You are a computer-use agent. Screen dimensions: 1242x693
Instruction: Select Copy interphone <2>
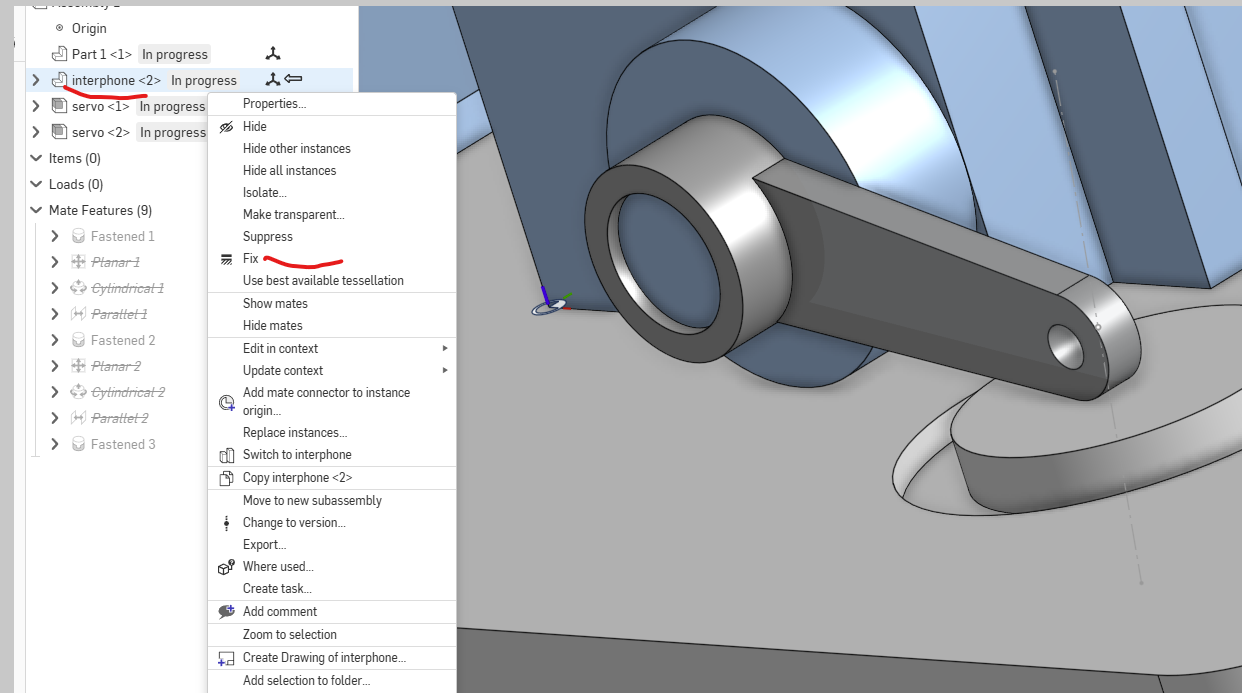(297, 478)
